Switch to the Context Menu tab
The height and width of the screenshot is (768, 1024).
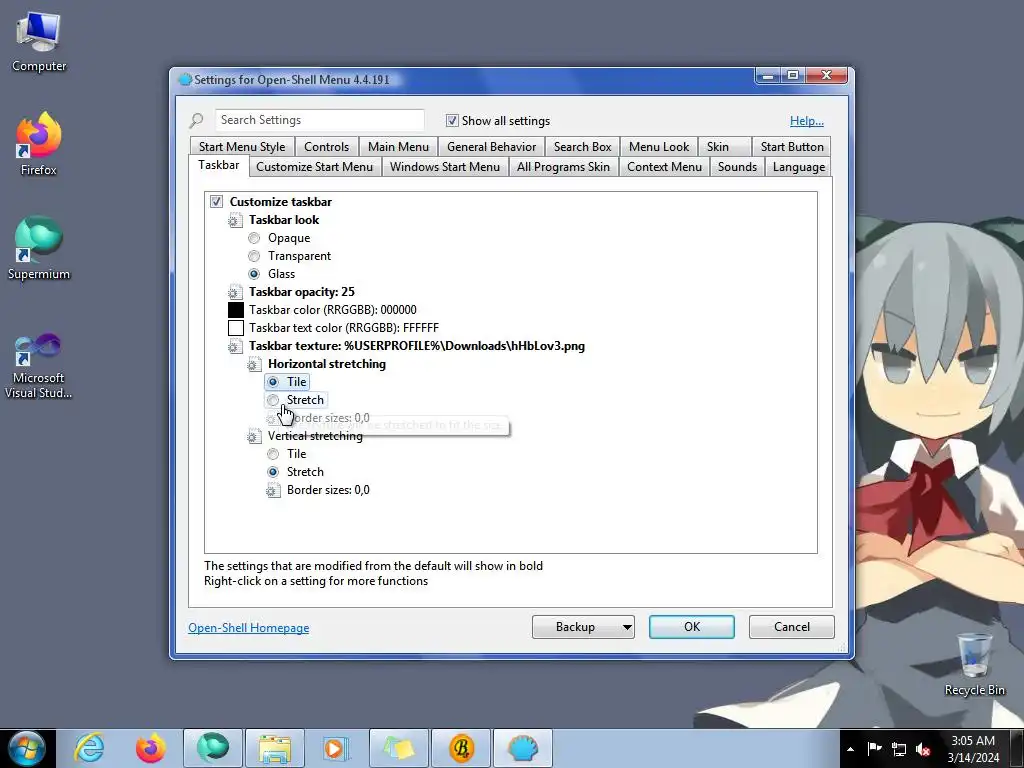pyautogui.click(x=664, y=167)
